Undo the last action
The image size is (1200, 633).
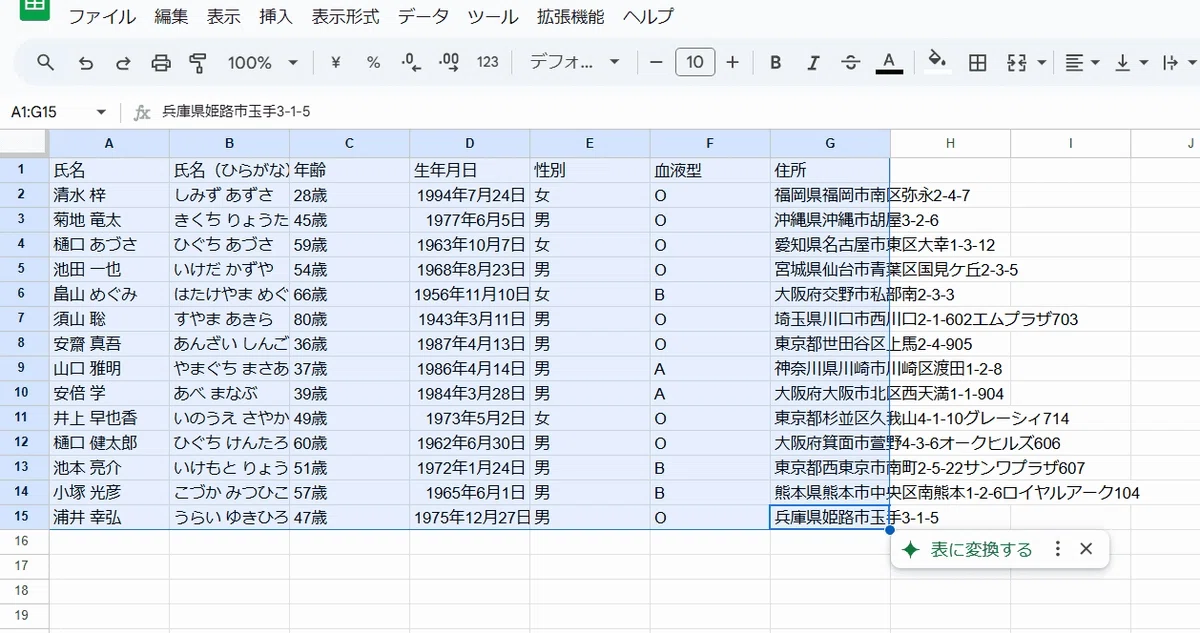coord(85,62)
